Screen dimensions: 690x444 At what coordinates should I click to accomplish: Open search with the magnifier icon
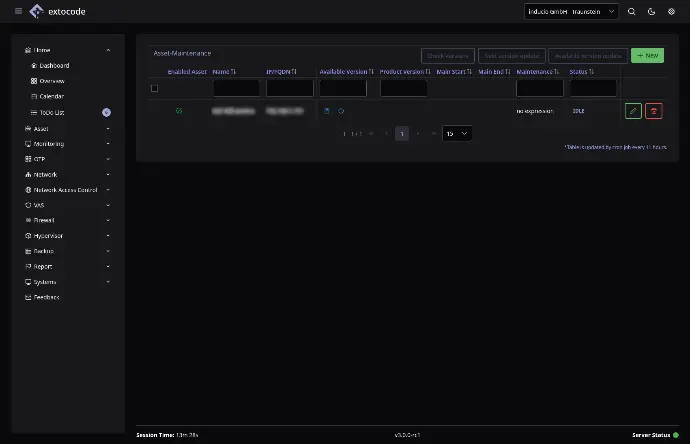point(631,11)
